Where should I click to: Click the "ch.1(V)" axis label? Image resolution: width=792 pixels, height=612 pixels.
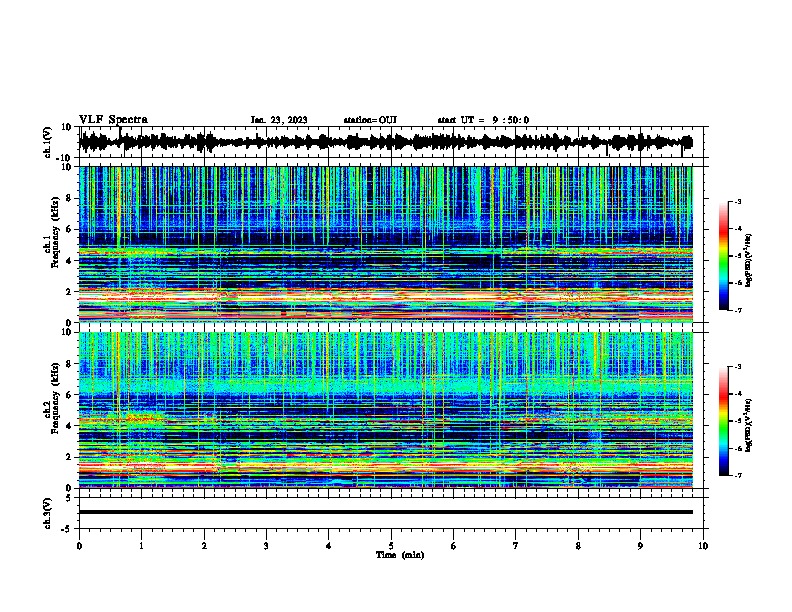coord(48,142)
